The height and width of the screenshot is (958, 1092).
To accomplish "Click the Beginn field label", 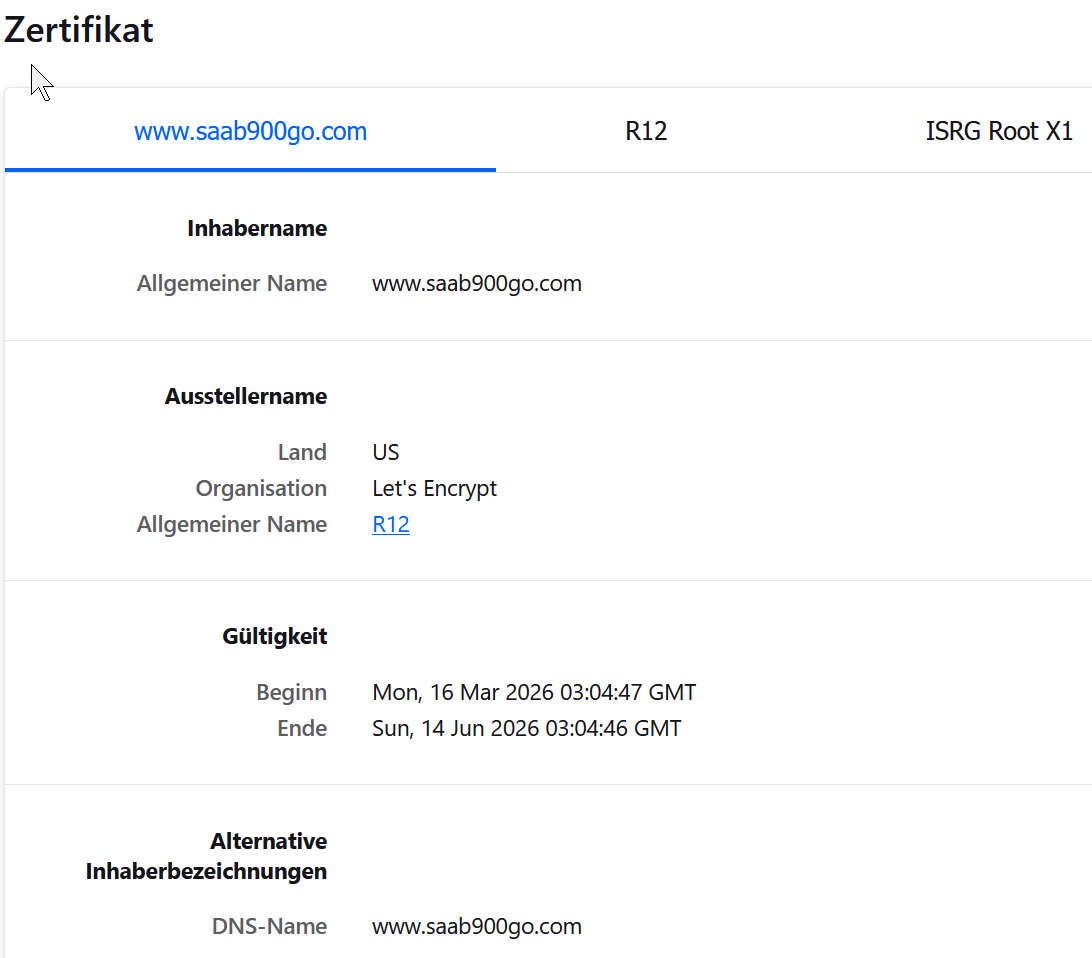I will (291, 692).
